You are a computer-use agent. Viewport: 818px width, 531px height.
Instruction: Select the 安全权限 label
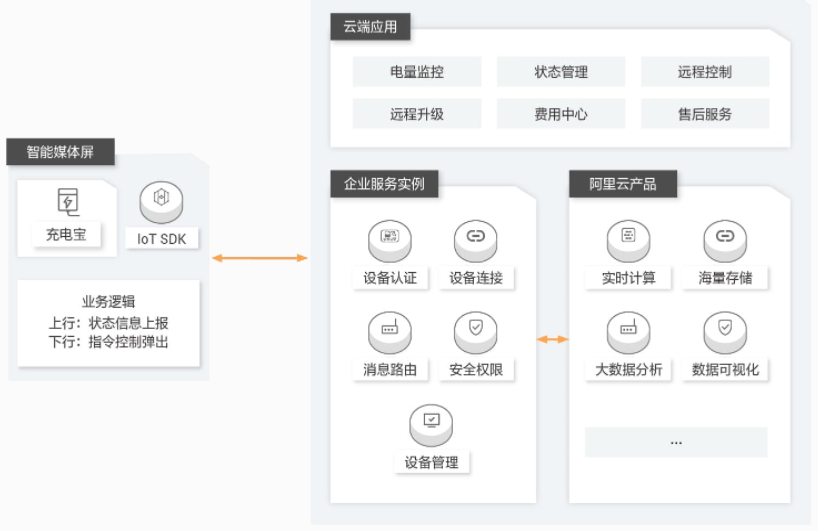[476, 369]
